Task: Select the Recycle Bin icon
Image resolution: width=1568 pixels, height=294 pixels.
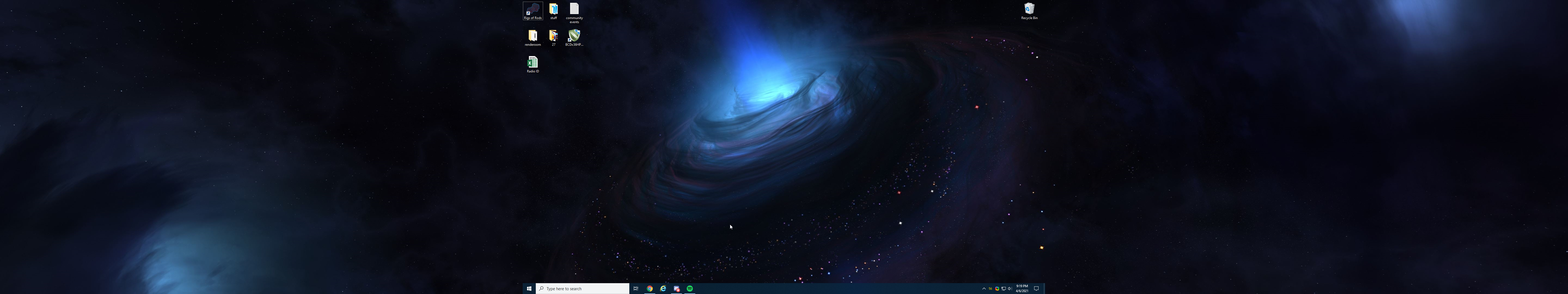Action: 1029,9
